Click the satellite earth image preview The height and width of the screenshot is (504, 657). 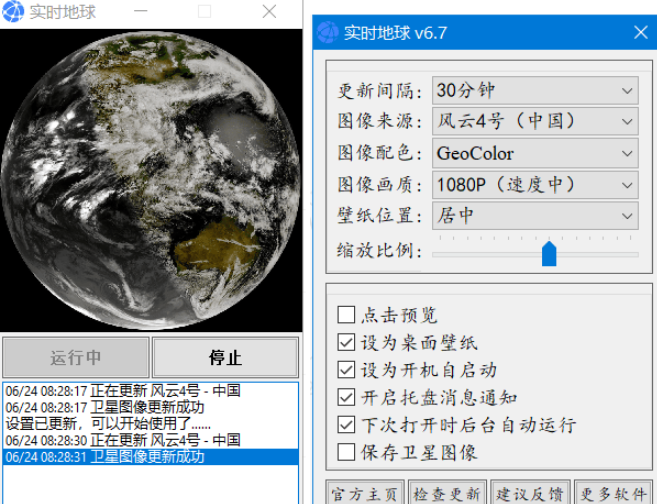tap(150, 180)
